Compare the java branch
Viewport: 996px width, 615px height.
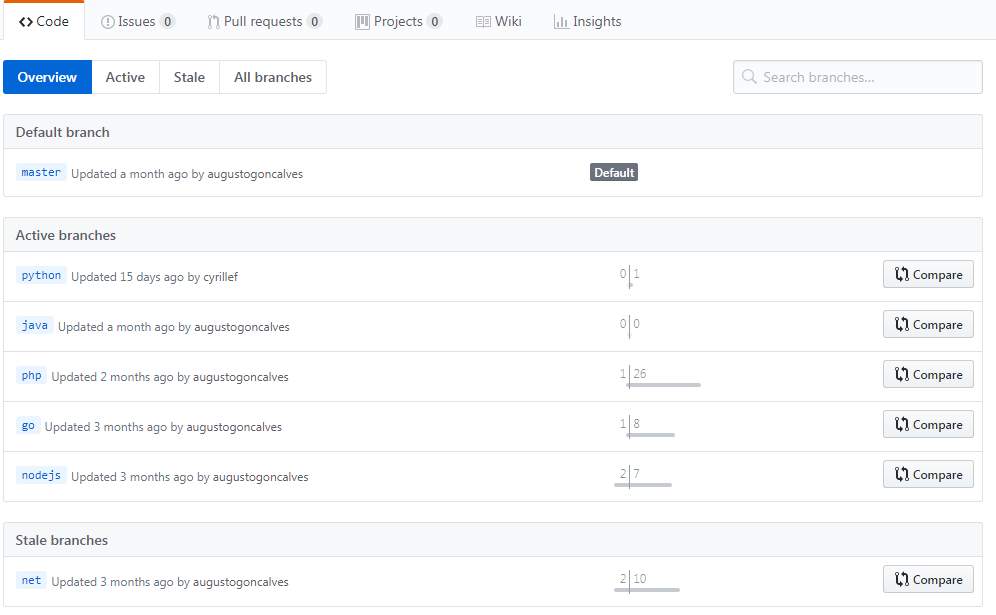[928, 325]
